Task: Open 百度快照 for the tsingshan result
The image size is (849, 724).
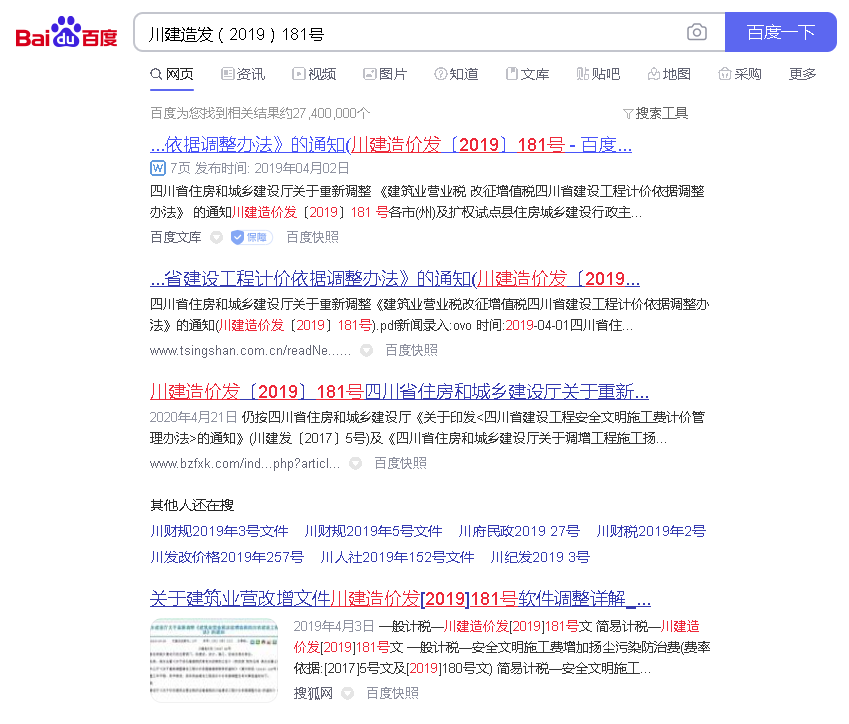Action: click(411, 351)
